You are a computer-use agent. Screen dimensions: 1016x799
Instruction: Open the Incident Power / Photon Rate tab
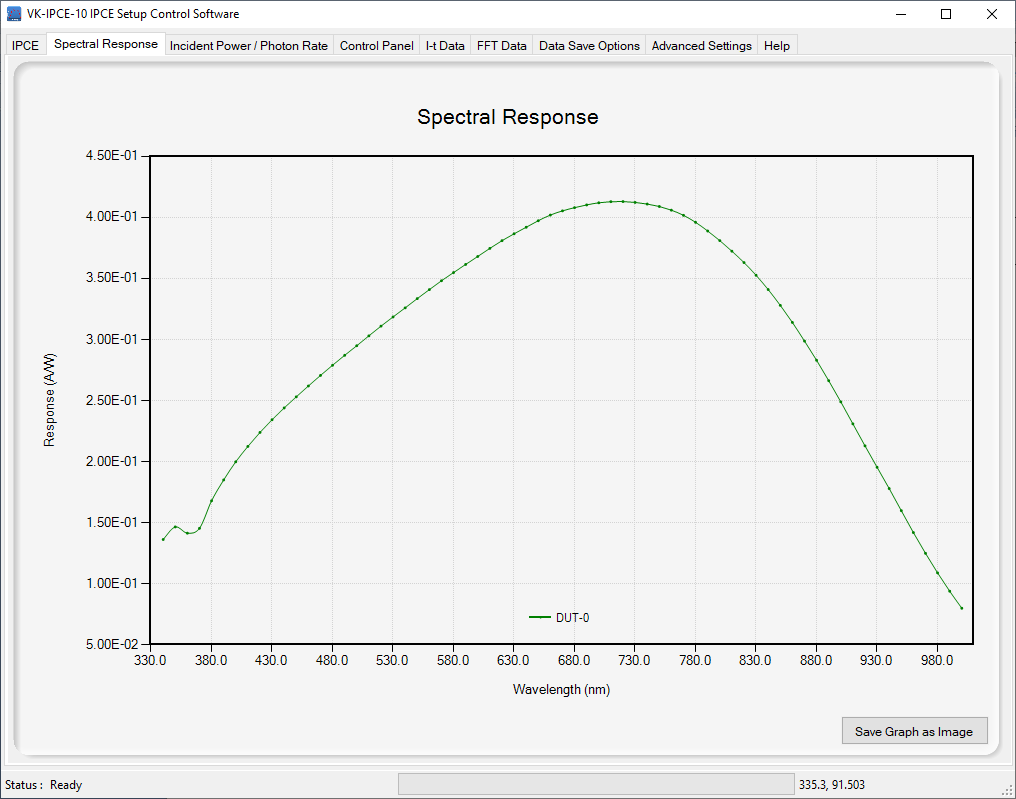248,46
